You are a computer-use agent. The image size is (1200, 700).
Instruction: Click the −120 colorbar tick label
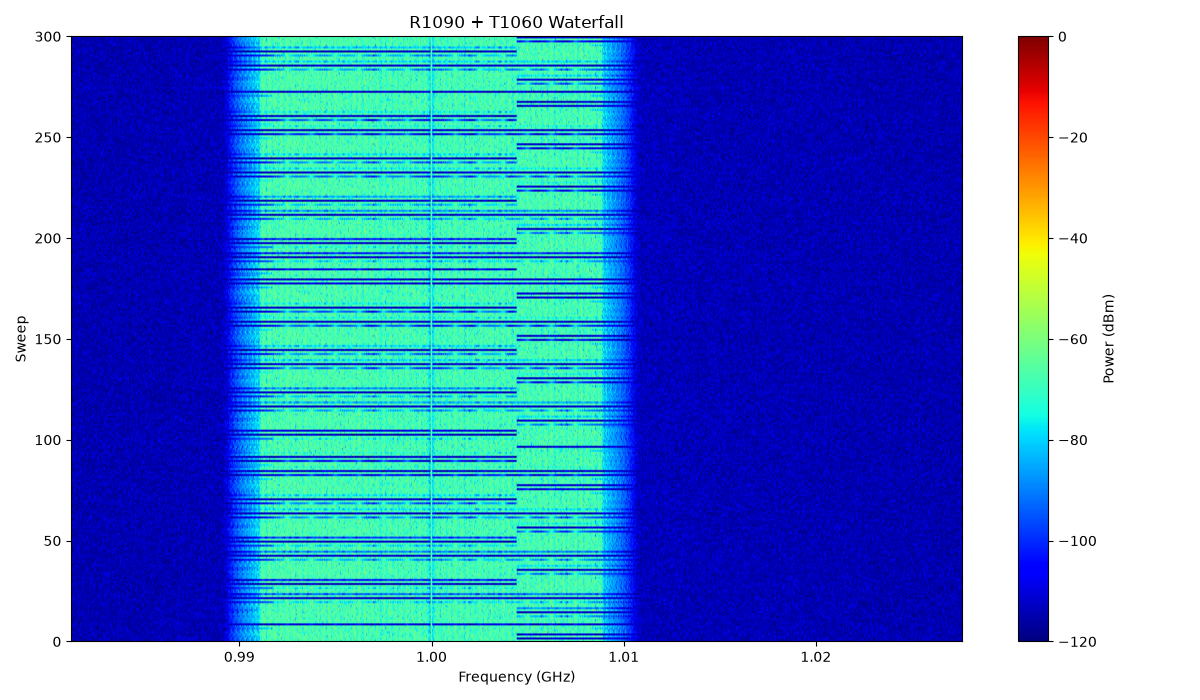1077,642
